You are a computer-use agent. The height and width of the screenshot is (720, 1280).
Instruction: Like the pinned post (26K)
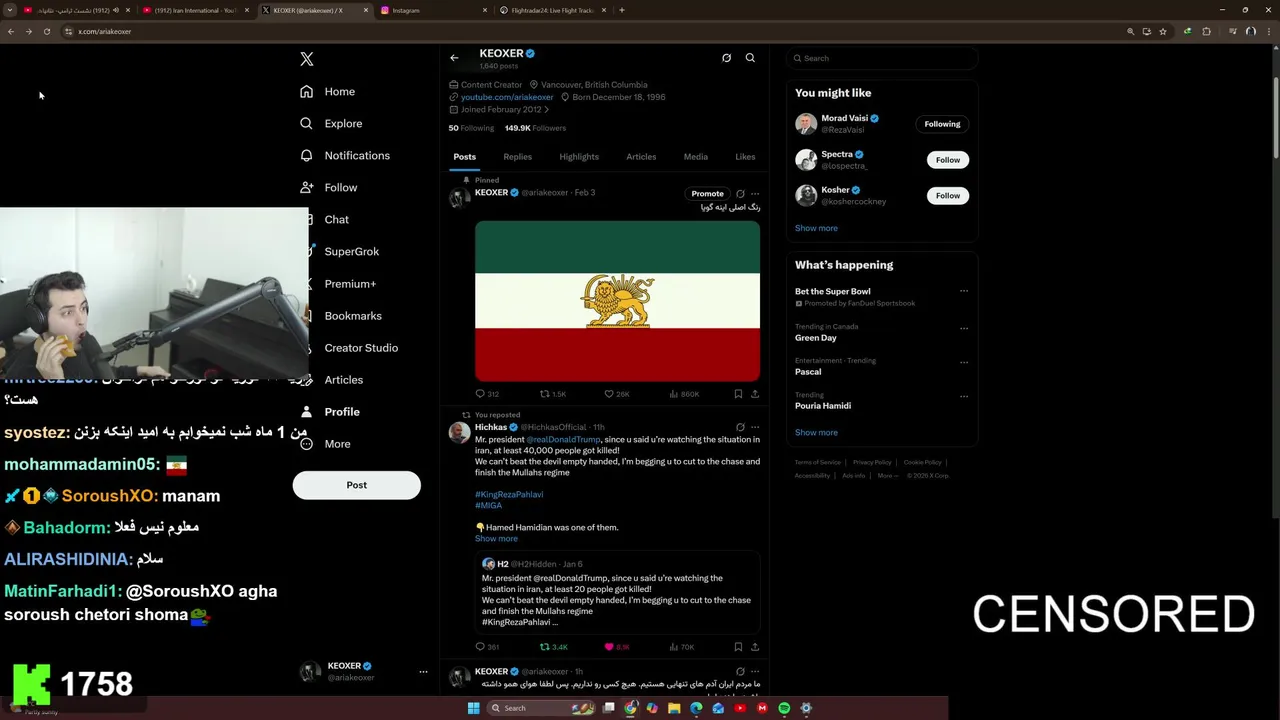[x=617, y=394]
